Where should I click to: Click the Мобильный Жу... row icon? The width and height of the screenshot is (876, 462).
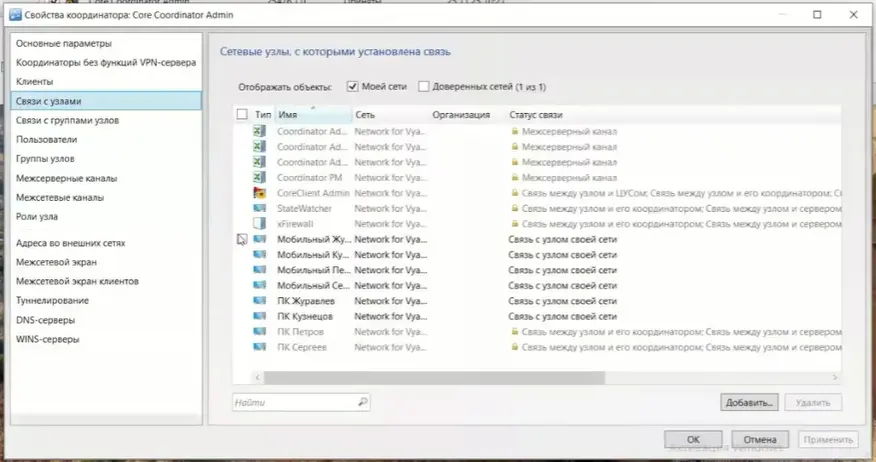[259, 239]
